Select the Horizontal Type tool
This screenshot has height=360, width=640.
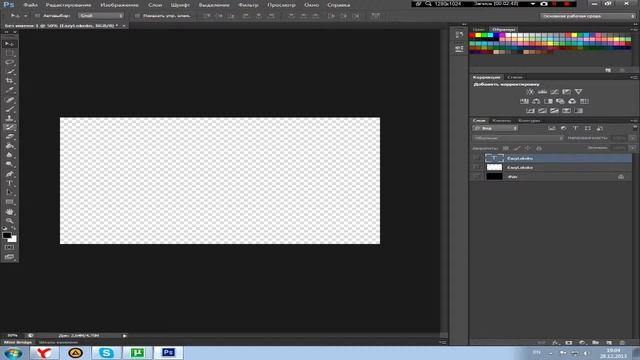click(x=9, y=183)
